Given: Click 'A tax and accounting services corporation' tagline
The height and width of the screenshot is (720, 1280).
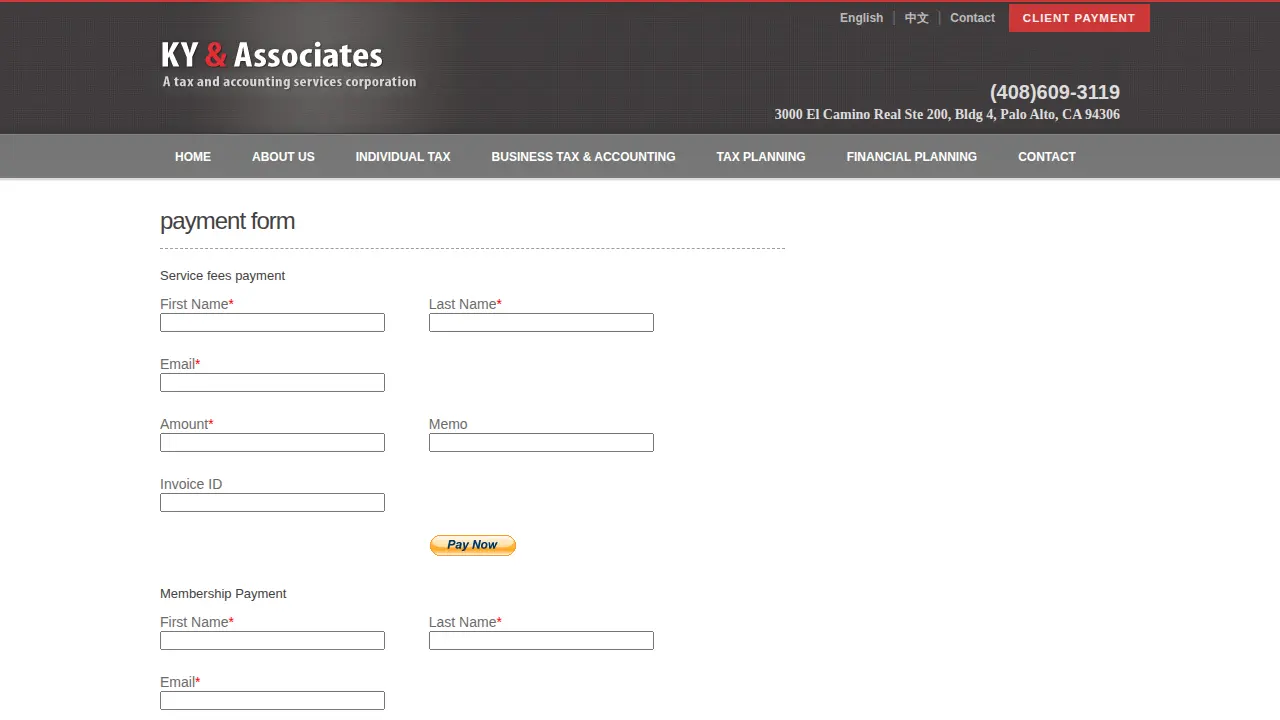Looking at the screenshot, I should [x=290, y=82].
